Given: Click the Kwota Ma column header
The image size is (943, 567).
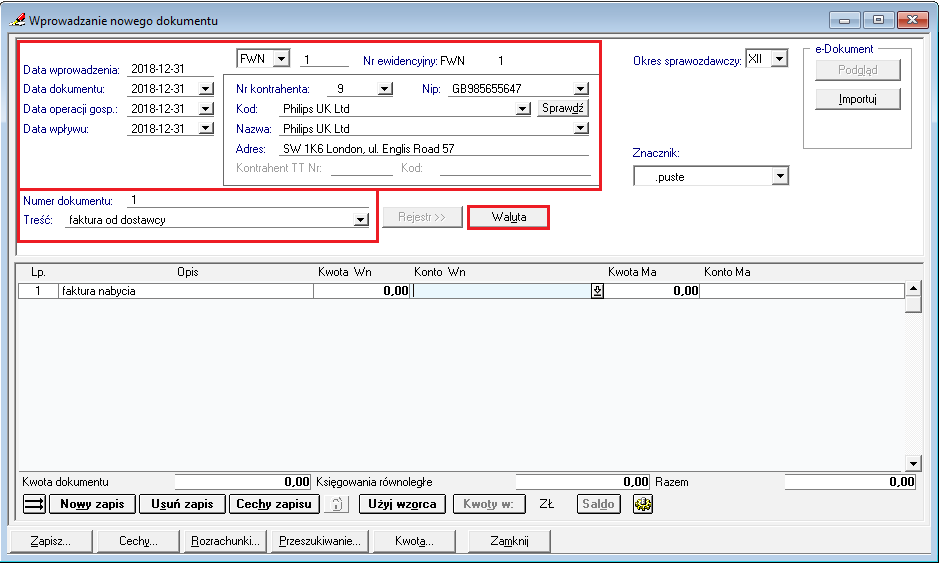Looking at the screenshot, I should tap(632, 272).
